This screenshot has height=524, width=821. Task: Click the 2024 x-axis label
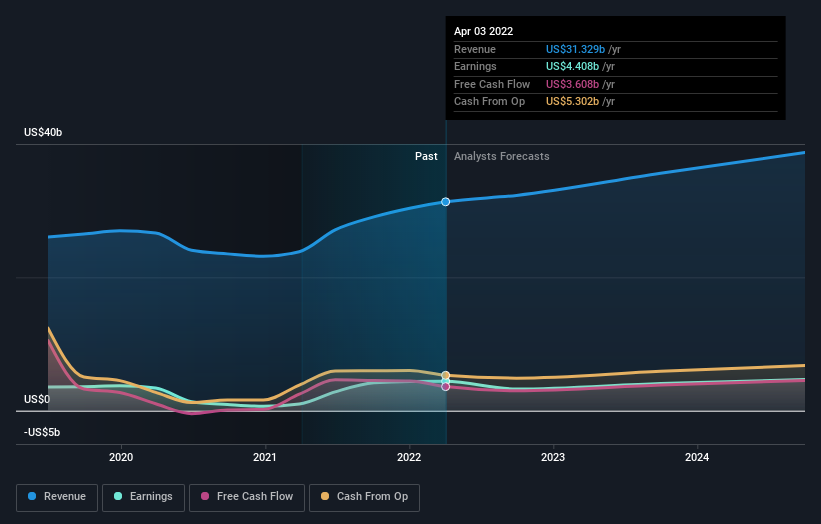[697, 457]
